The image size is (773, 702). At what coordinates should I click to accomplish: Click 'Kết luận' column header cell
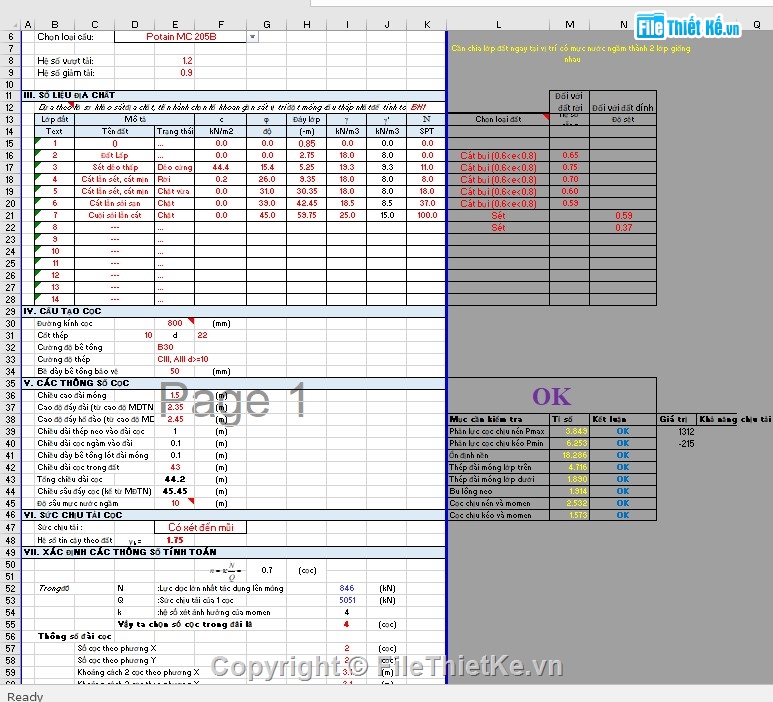pyautogui.click(x=623, y=419)
